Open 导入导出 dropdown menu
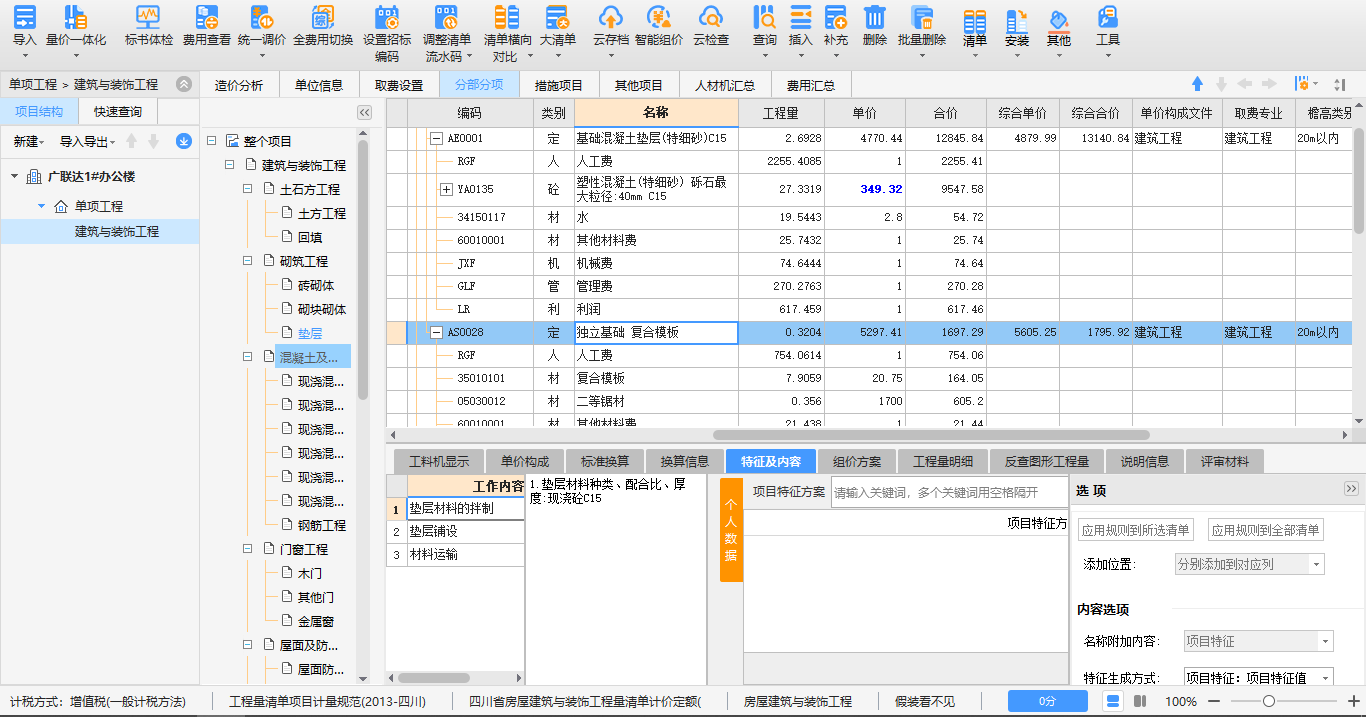 pyautogui.click(x=87, y=142)
